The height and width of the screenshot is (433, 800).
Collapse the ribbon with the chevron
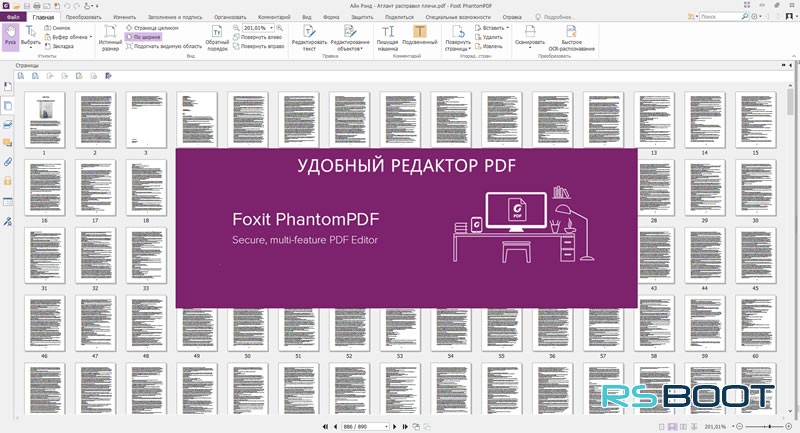[794, 56]
